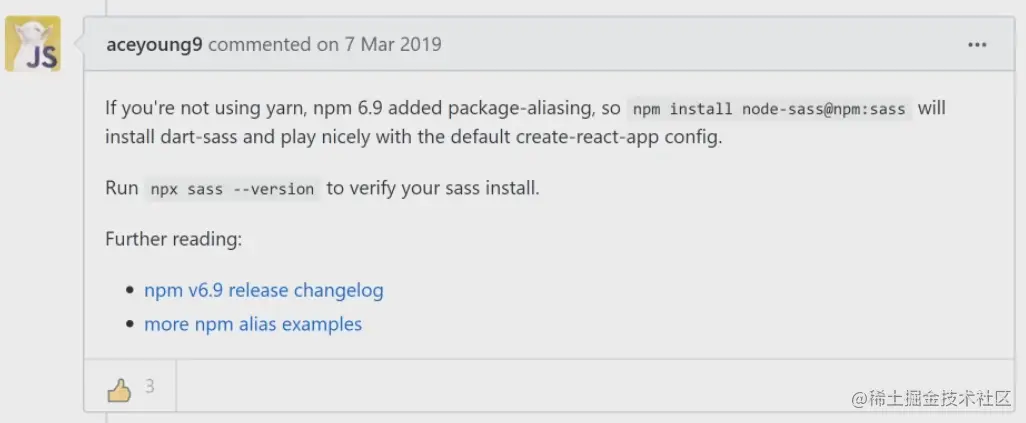This screenshot has height=423, width=1026.
Task: Click the word 'commented' in the header
Action: click(259, 44)
